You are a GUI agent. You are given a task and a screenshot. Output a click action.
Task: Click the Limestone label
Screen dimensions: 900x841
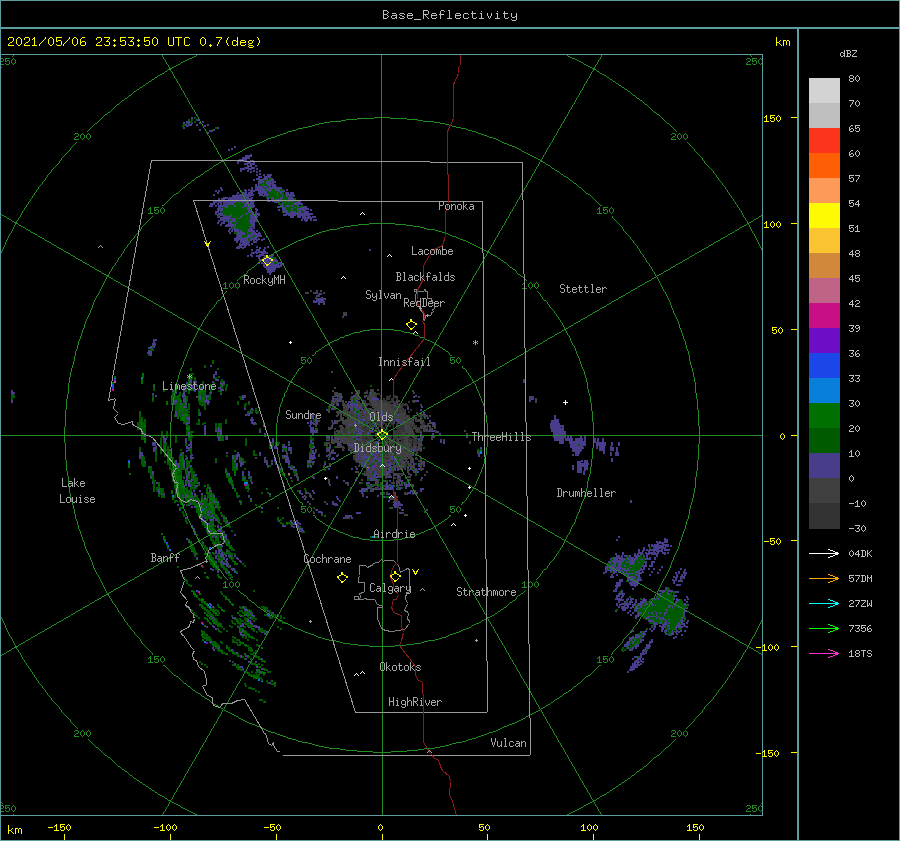189,386
